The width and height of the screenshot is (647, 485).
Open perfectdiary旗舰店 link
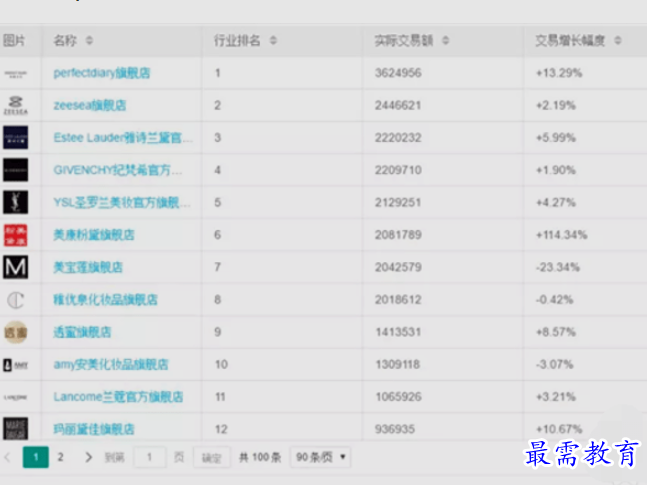(x=102, y=73)
